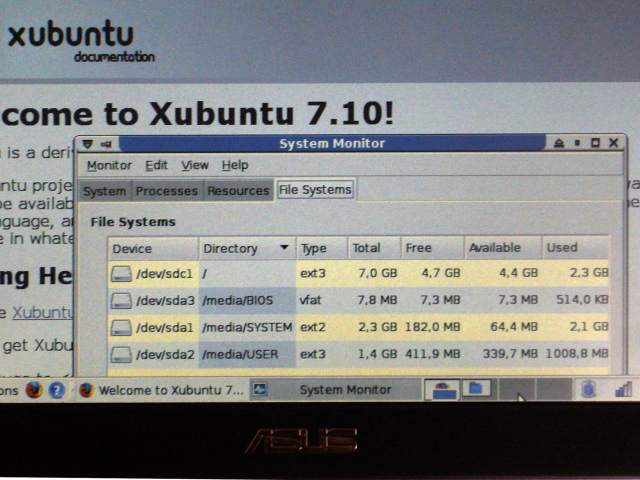Sort by the Free column header
Screen dimensions: 640x480
click(x=433, y=248)
